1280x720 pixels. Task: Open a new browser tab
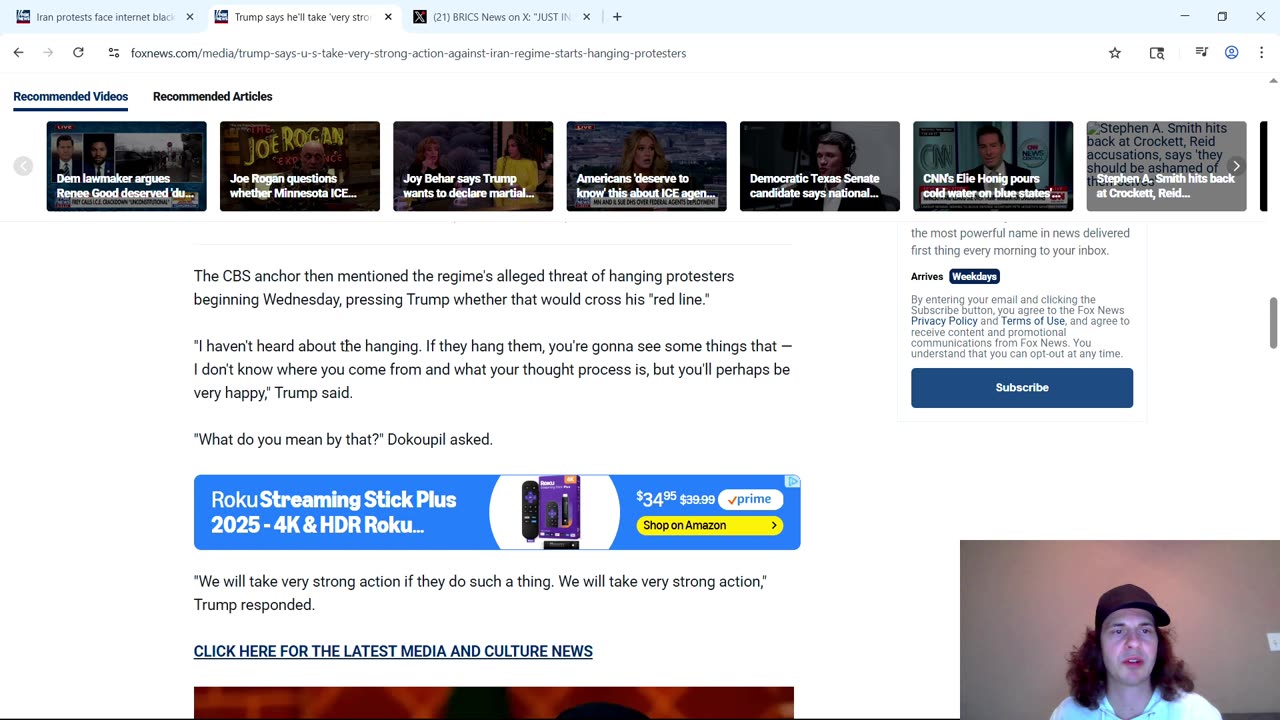(617, 17)
